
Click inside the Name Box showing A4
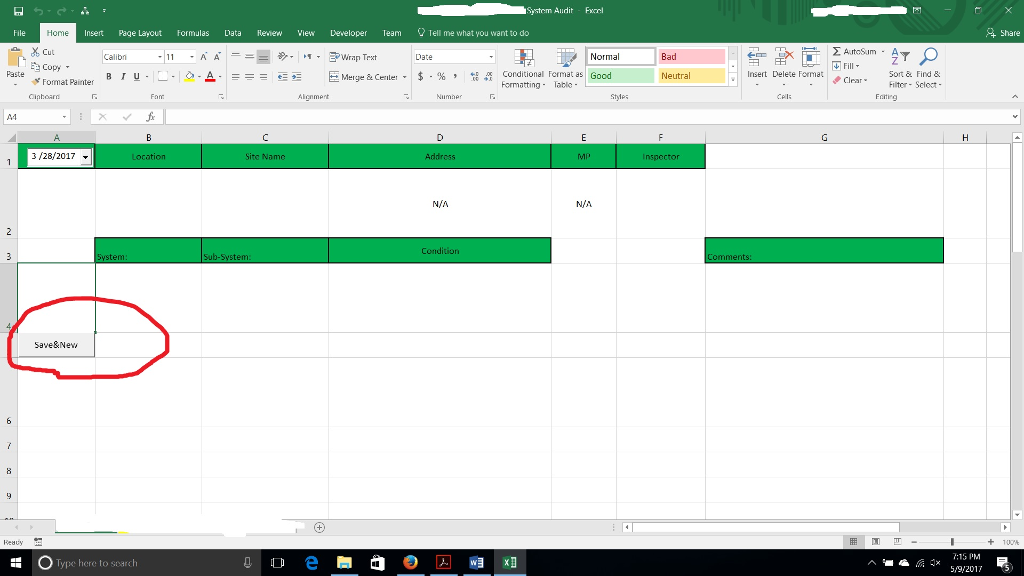(28, 115)
